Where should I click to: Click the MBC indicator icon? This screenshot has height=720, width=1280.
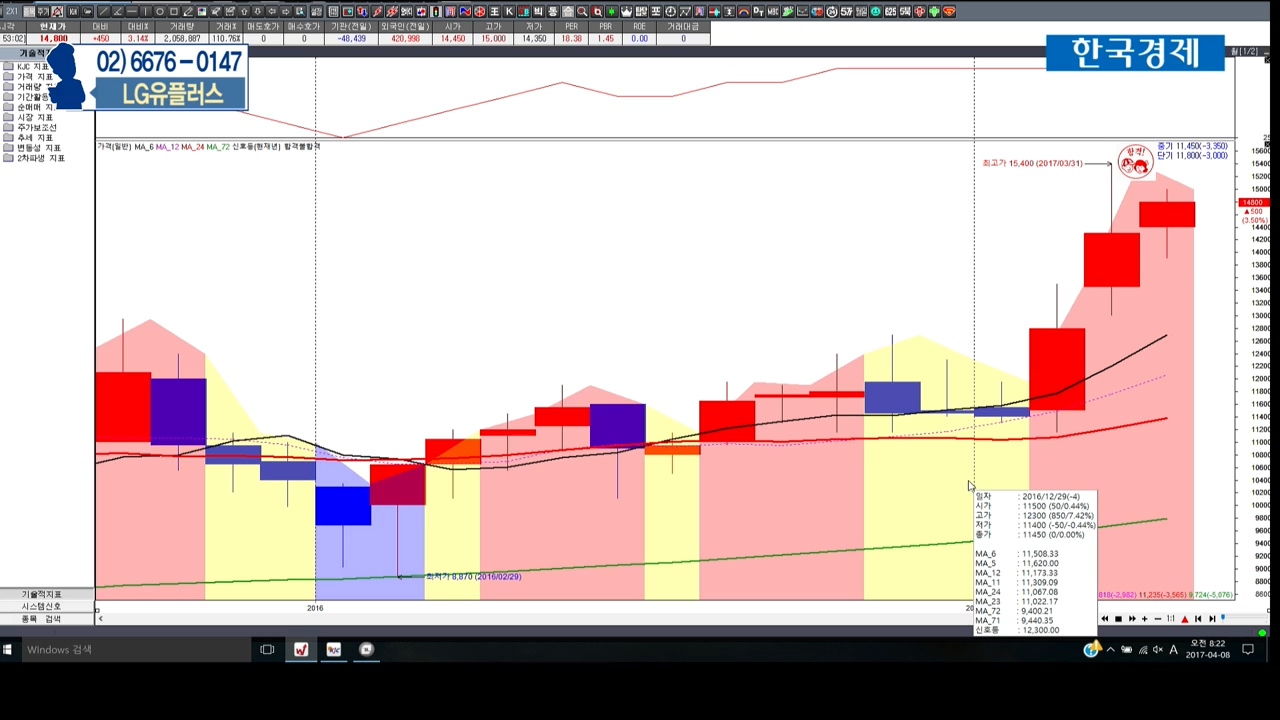(773, 12)
